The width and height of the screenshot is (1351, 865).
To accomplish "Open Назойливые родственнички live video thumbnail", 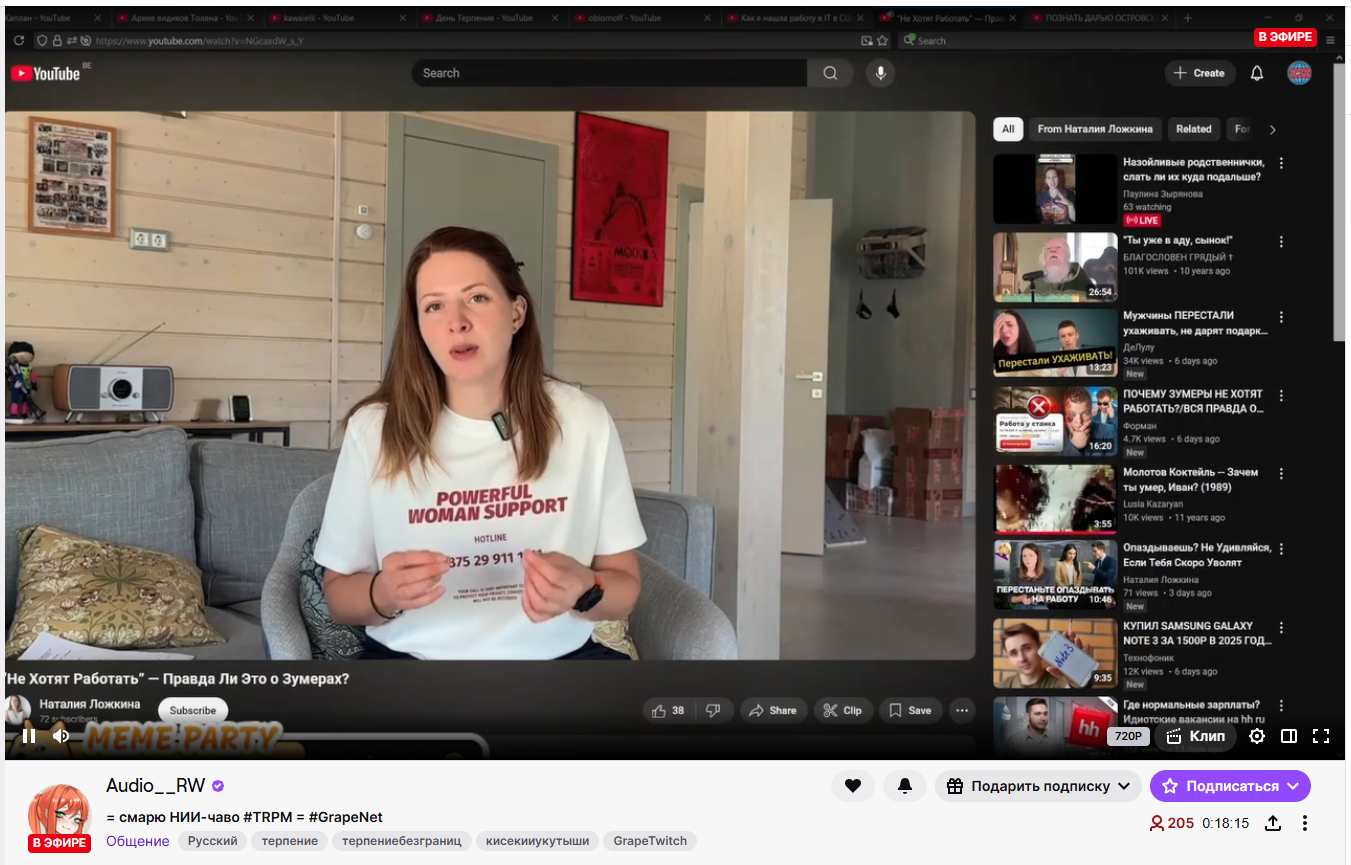I will click(x=1055, y=189).
